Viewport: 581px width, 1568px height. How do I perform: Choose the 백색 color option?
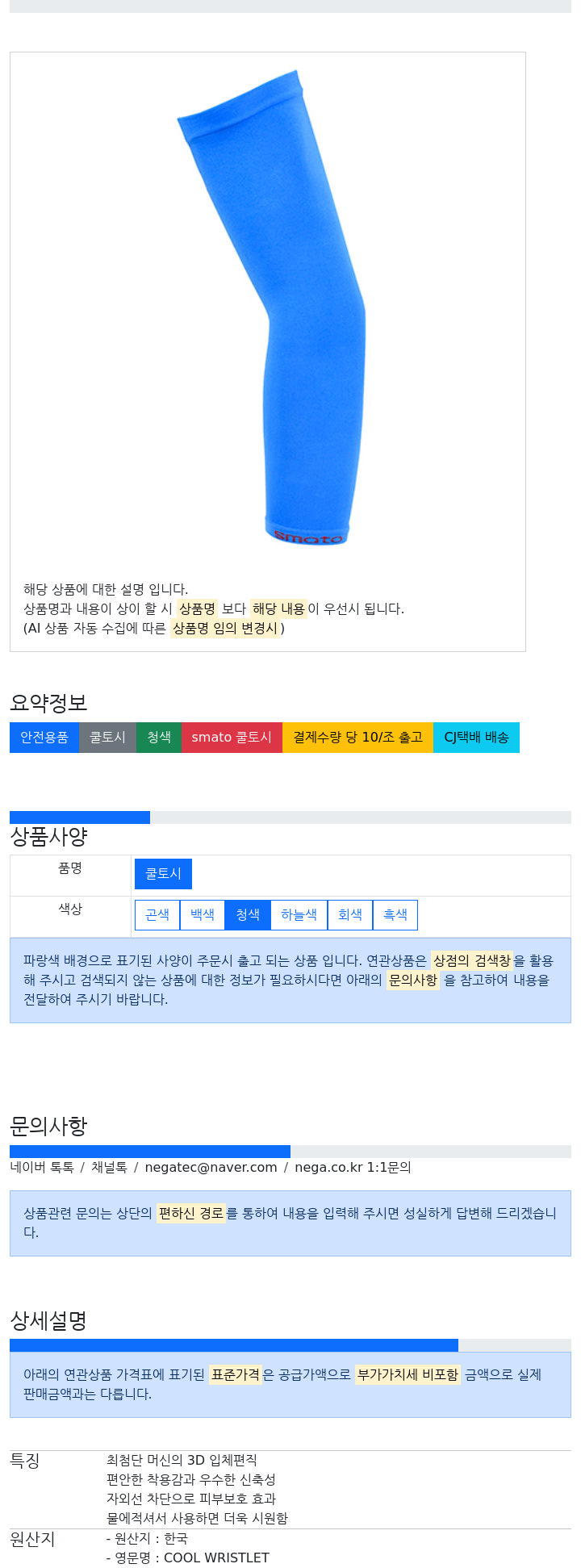[x=203, y=915]
